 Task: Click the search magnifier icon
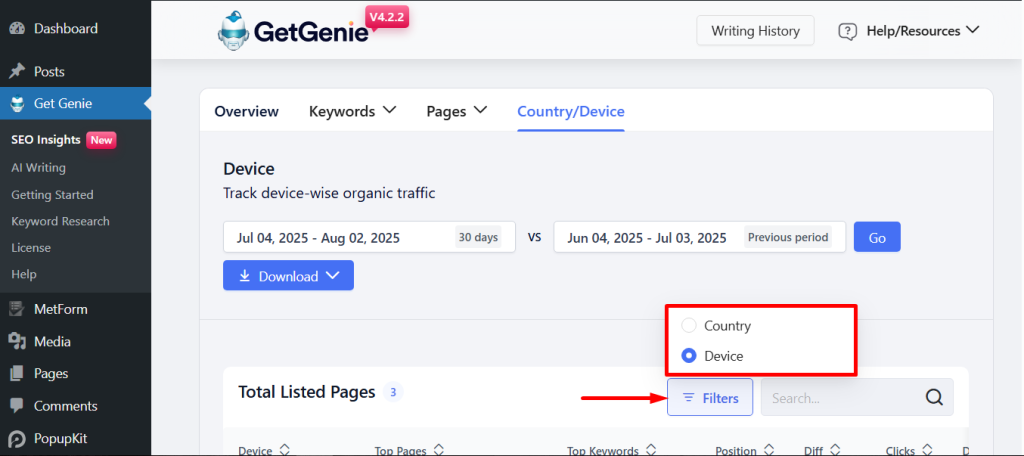point(935,397)
